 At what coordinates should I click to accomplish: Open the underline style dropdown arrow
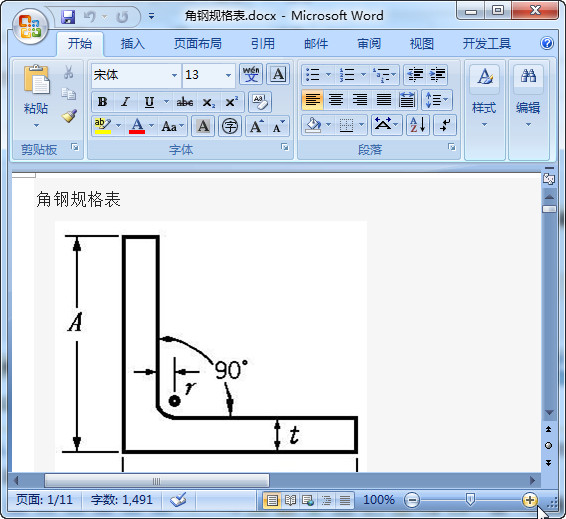pos(166,101)
